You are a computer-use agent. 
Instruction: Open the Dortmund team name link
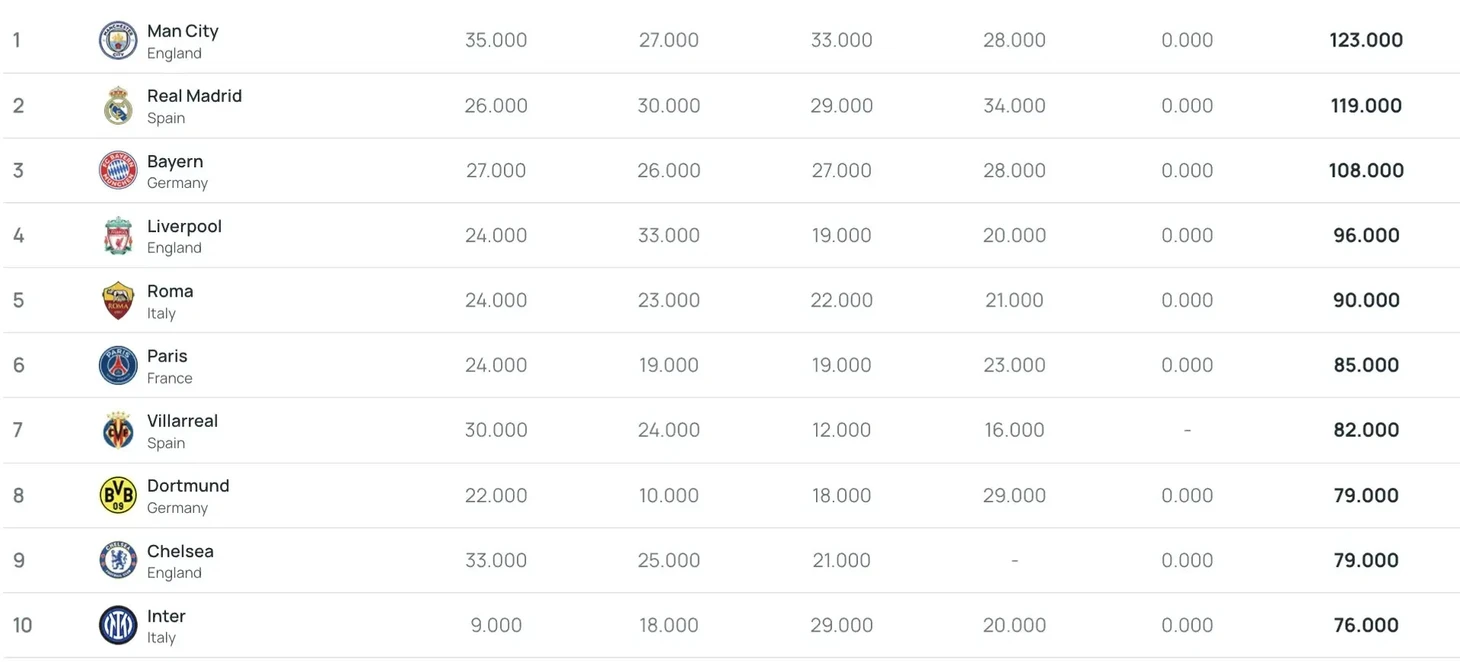(x=188, y=486)
